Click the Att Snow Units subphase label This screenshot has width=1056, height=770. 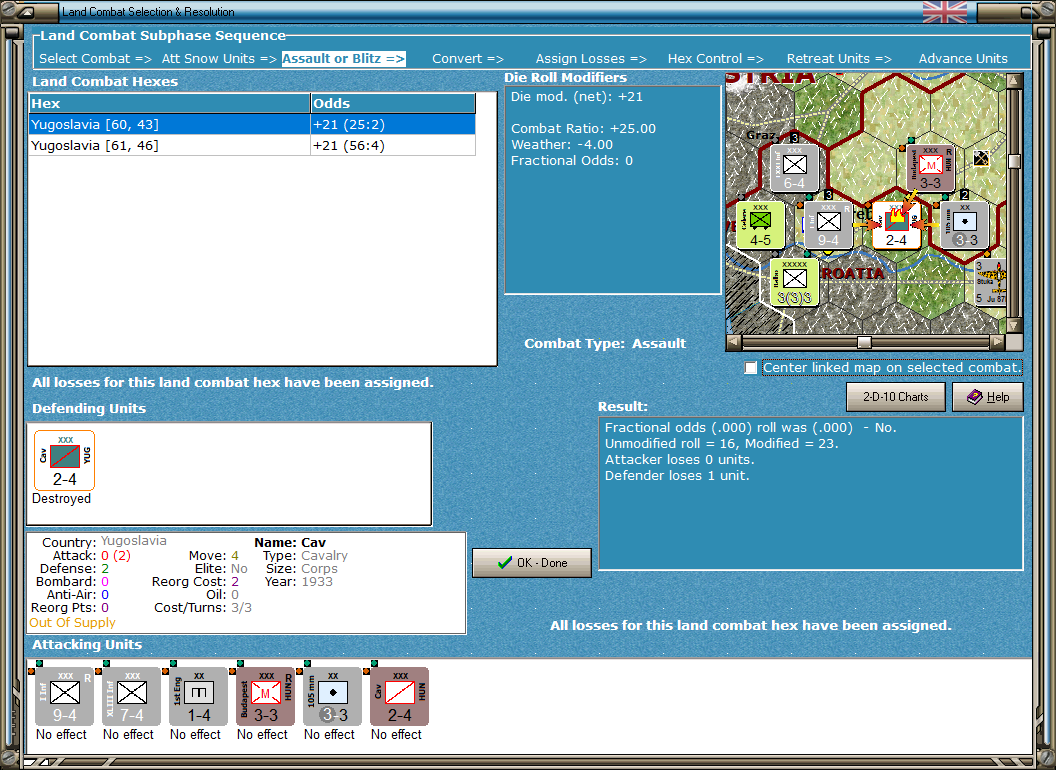[x=219, y=59]
